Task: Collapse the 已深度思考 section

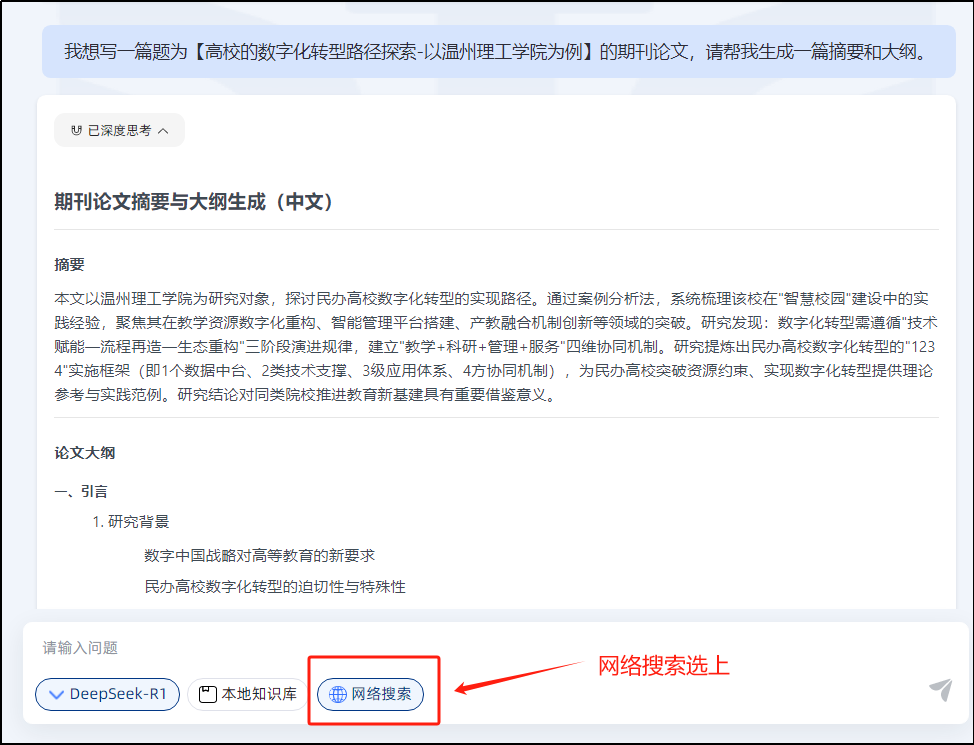Action: (119, 130)
